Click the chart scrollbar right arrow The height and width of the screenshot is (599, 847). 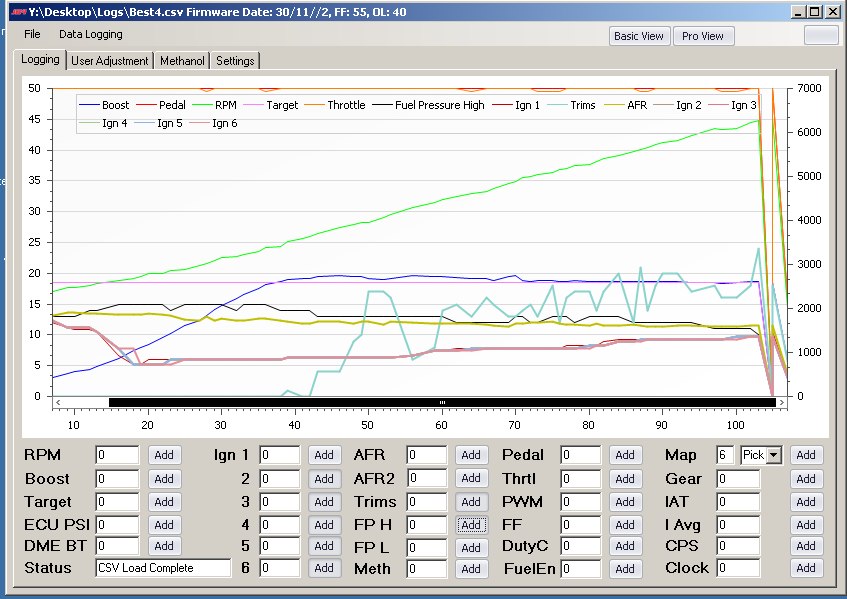coord(782,402)
